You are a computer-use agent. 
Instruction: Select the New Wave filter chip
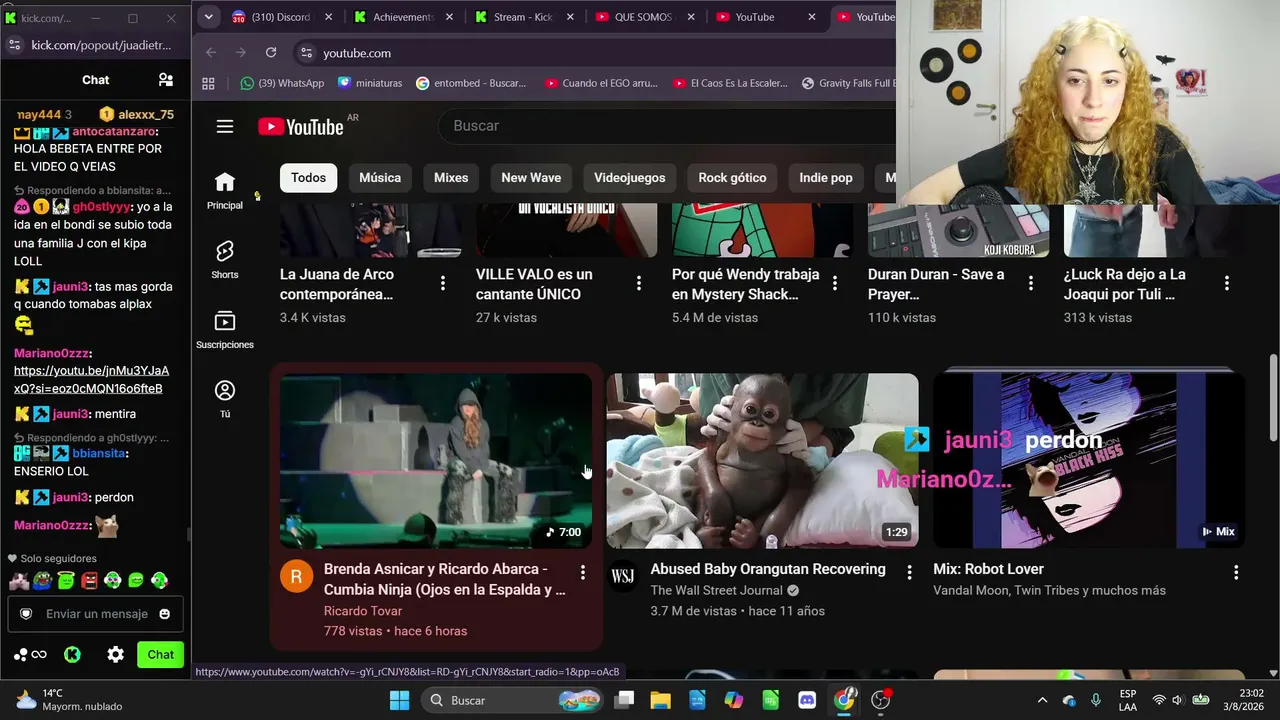tap(531, 178)
